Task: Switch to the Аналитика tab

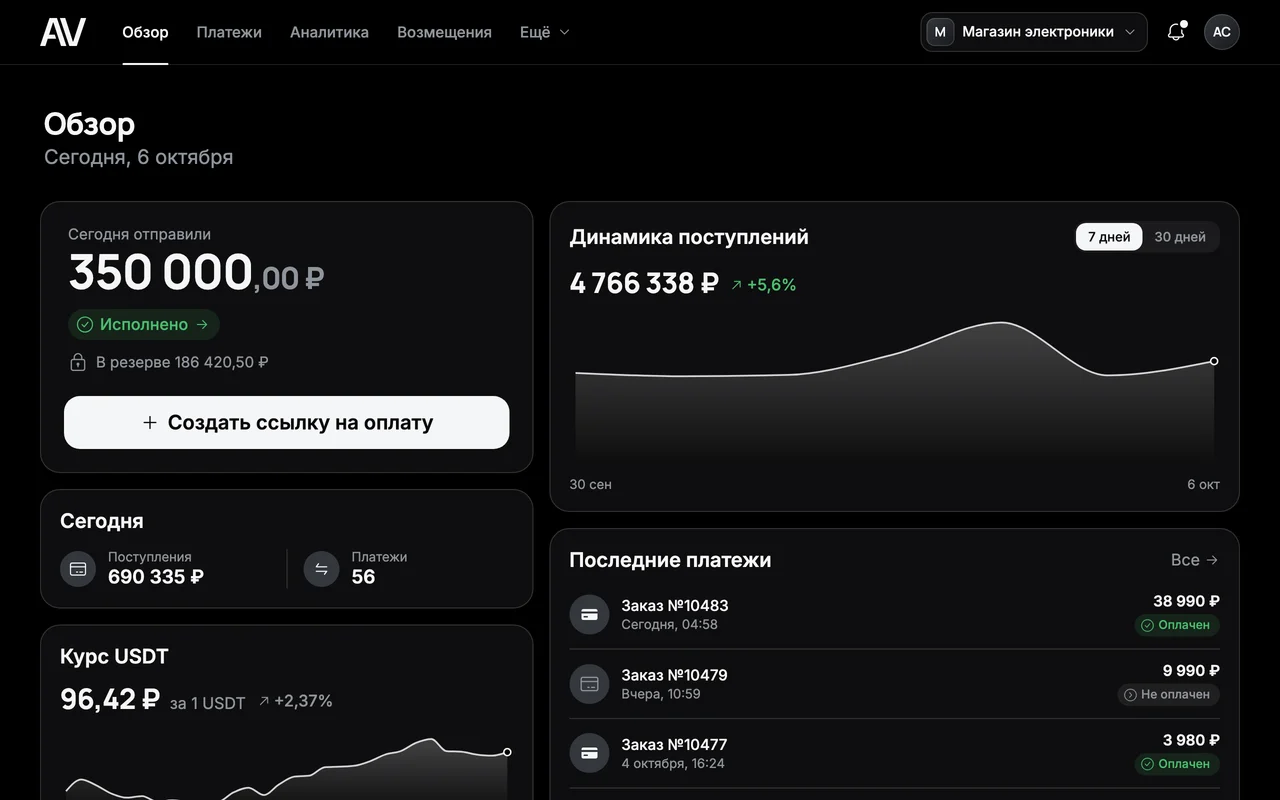Action: coord(329,32)
